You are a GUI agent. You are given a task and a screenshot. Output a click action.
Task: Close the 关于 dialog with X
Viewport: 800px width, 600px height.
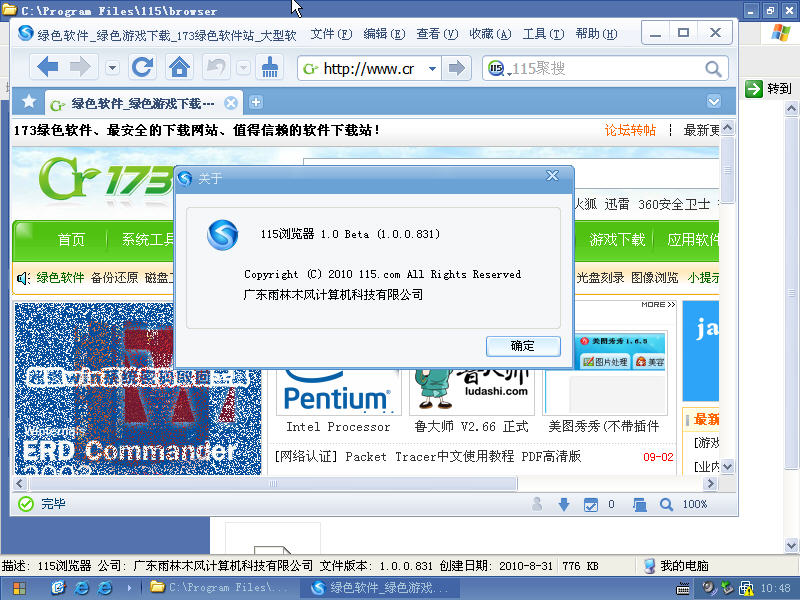[x=552, y=176]
